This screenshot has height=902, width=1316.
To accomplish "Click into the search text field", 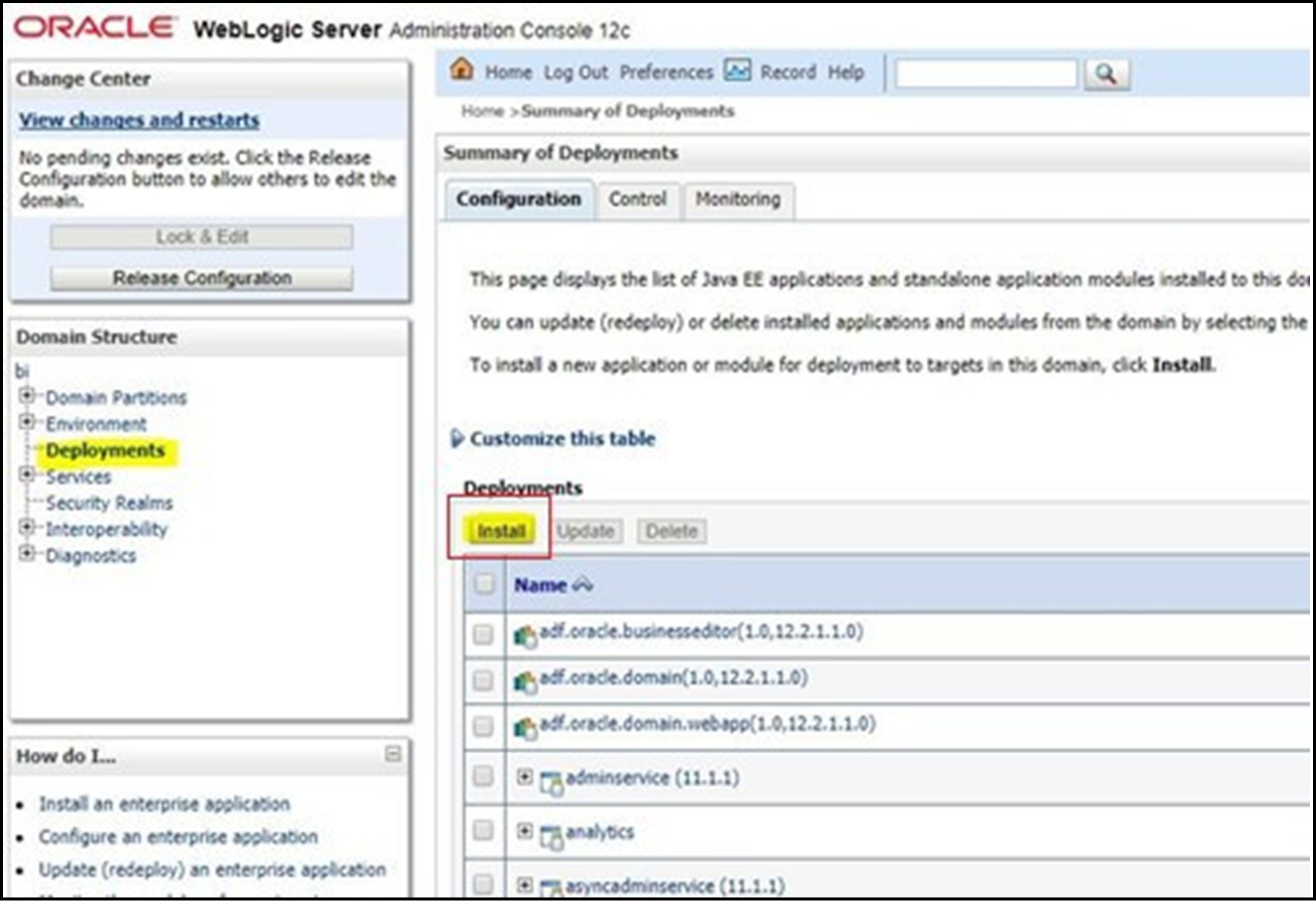I will (986, 74).
